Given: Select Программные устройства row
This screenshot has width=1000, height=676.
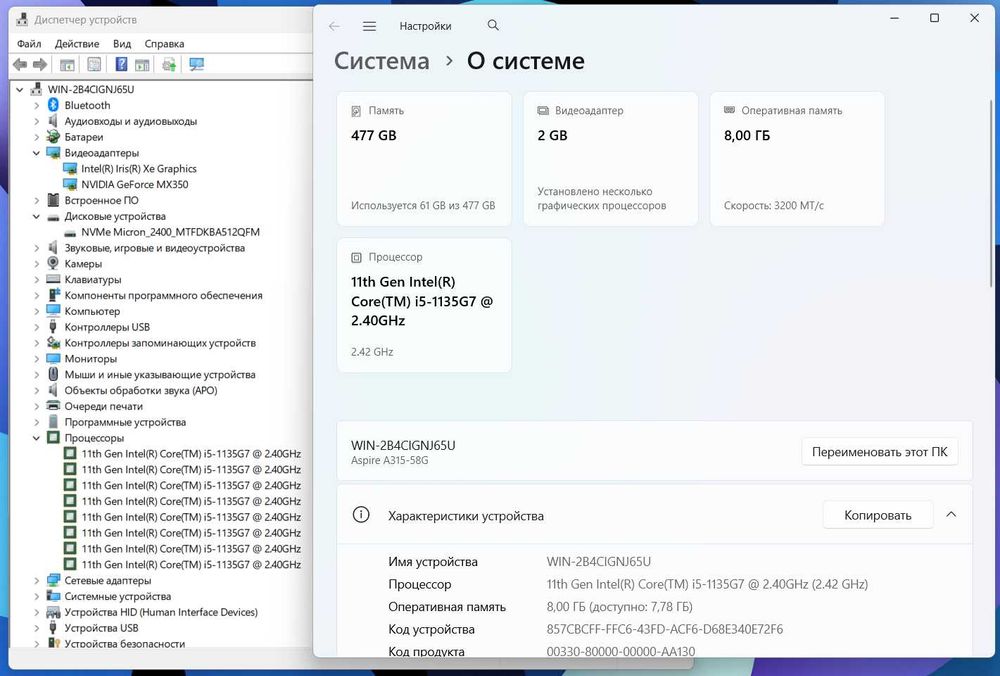Looking at the screenshot, I should (125, 422).
